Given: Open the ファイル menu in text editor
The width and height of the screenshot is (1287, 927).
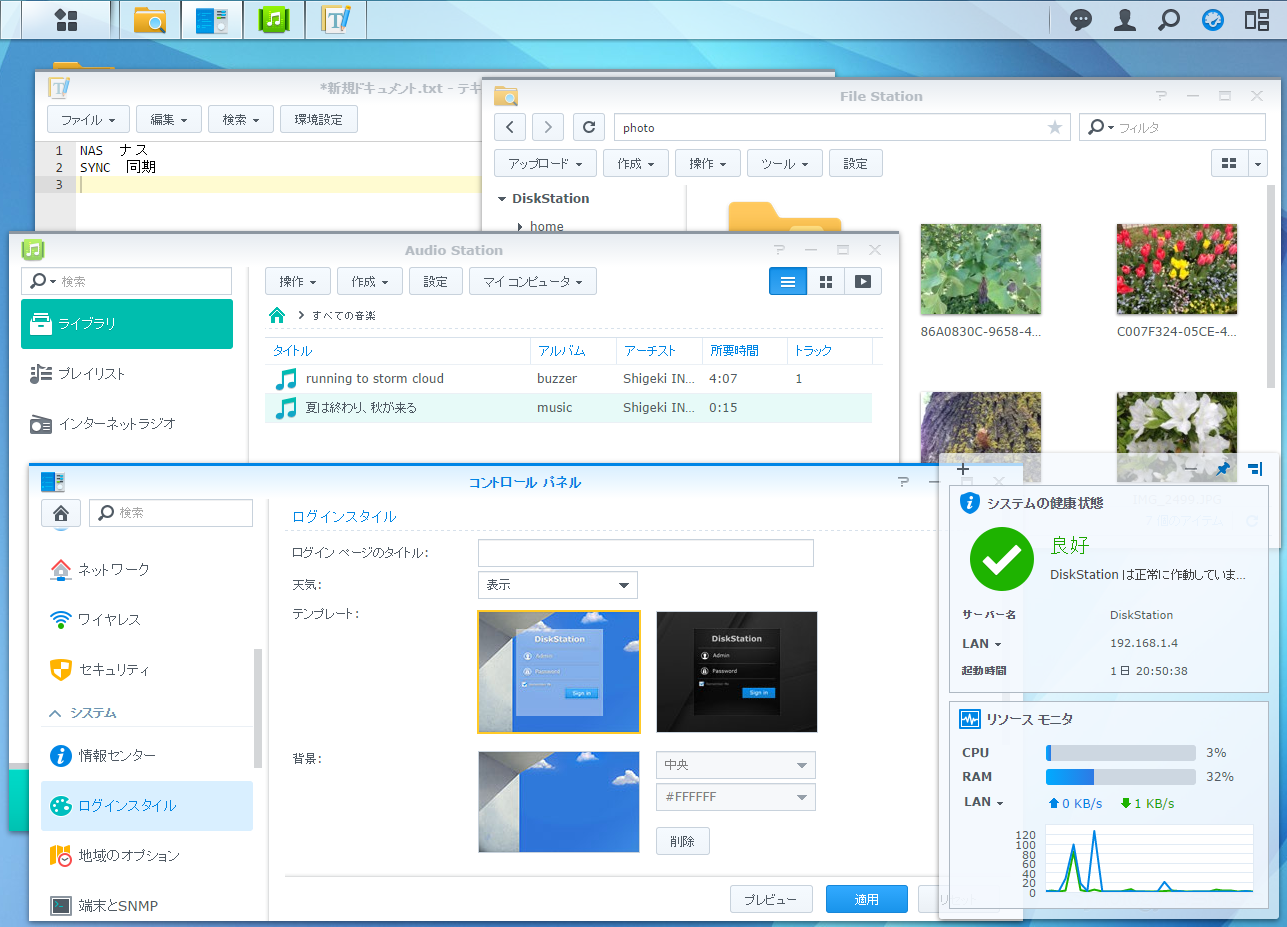Looking at the screenshot, I should [88, 120].
